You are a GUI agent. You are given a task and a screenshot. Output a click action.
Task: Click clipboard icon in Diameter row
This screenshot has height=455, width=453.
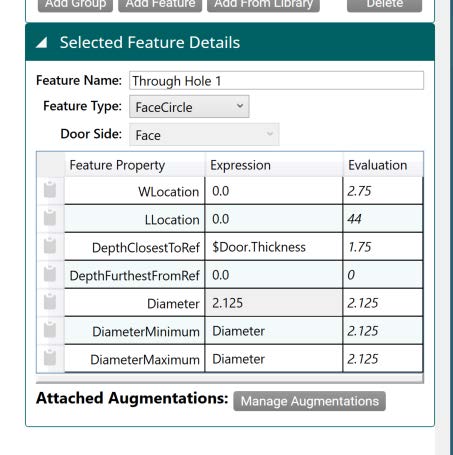(x=50, y=302)
